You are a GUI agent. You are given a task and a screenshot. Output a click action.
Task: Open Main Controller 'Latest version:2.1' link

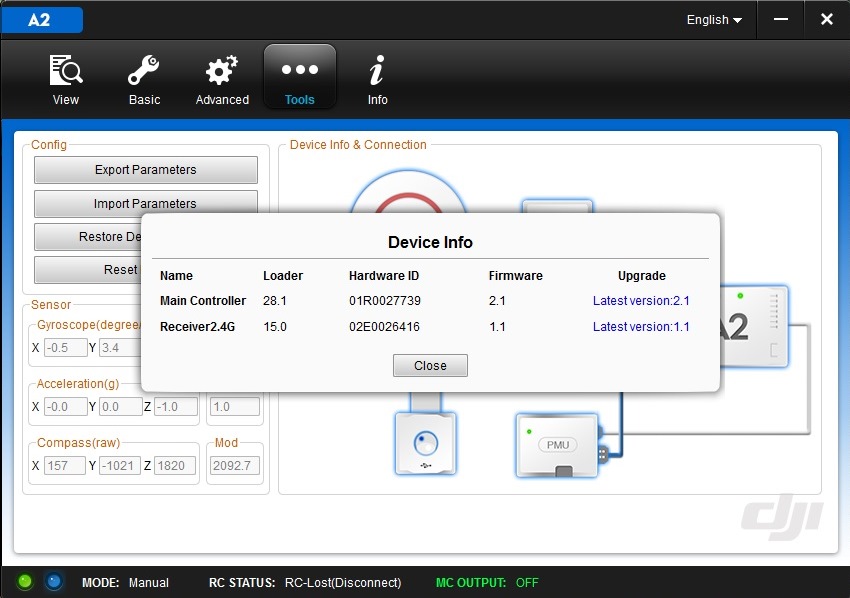point(641,300)
